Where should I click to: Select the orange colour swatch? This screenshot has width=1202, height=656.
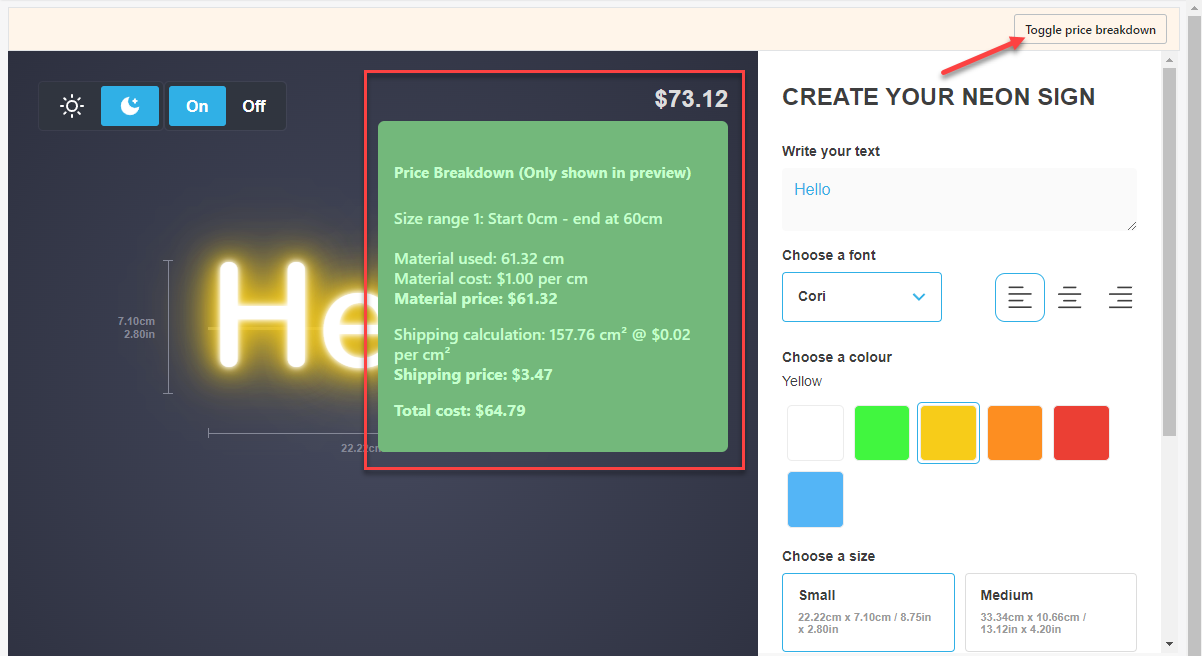[x=1015, y=433]
